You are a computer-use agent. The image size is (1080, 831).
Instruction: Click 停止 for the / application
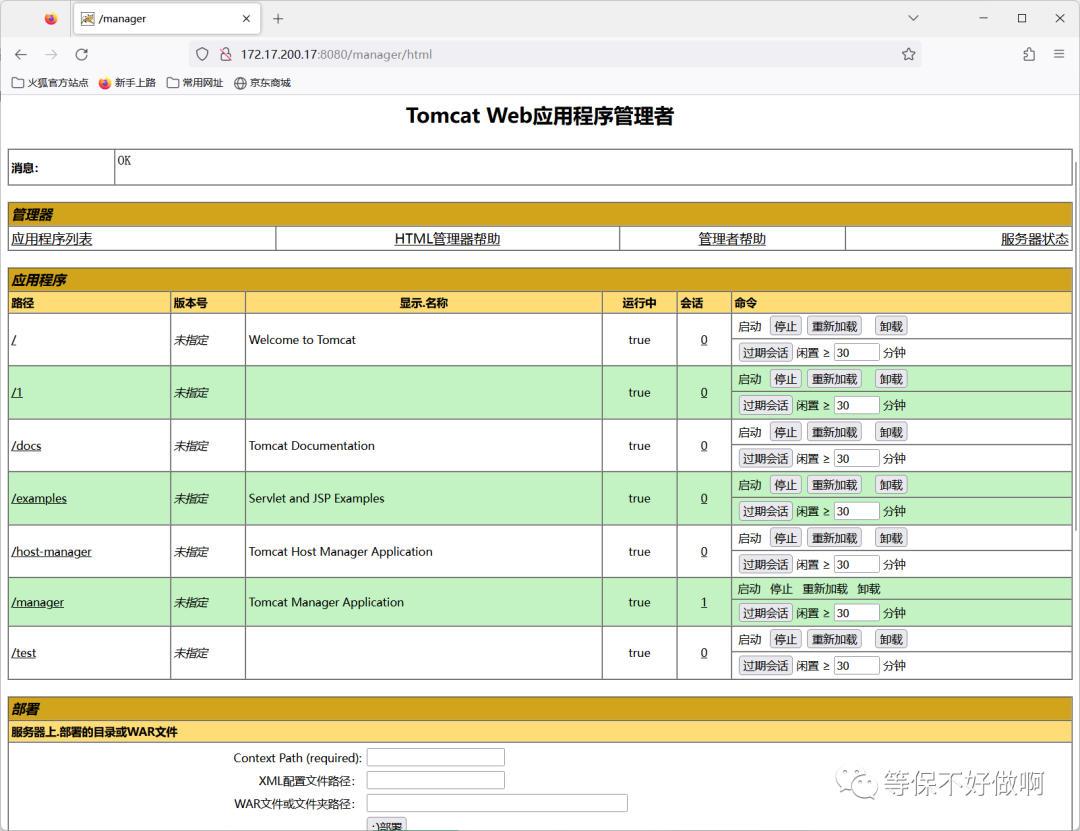click(785, 326)
